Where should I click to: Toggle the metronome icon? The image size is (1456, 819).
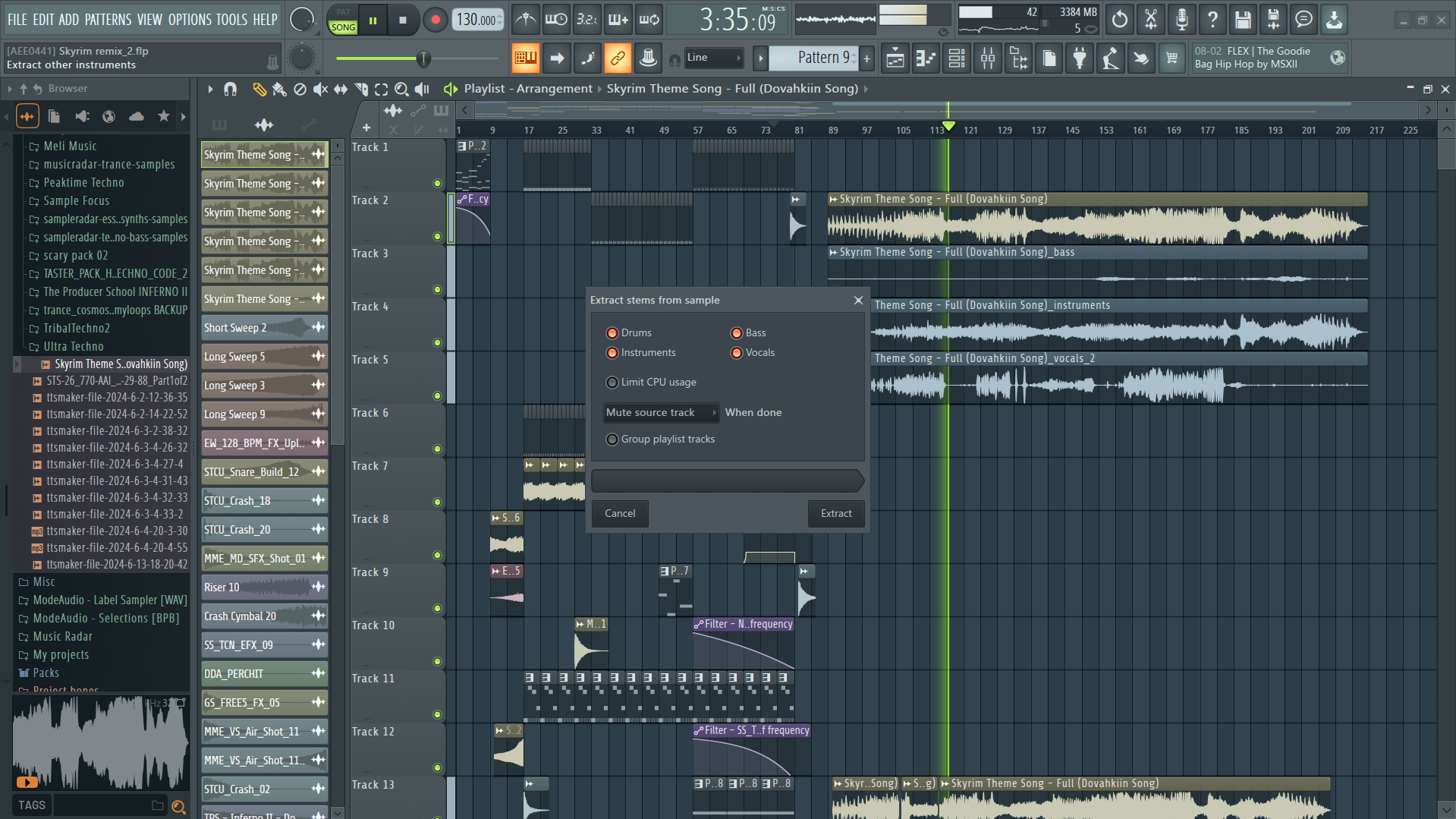click(x=525, y=20)
